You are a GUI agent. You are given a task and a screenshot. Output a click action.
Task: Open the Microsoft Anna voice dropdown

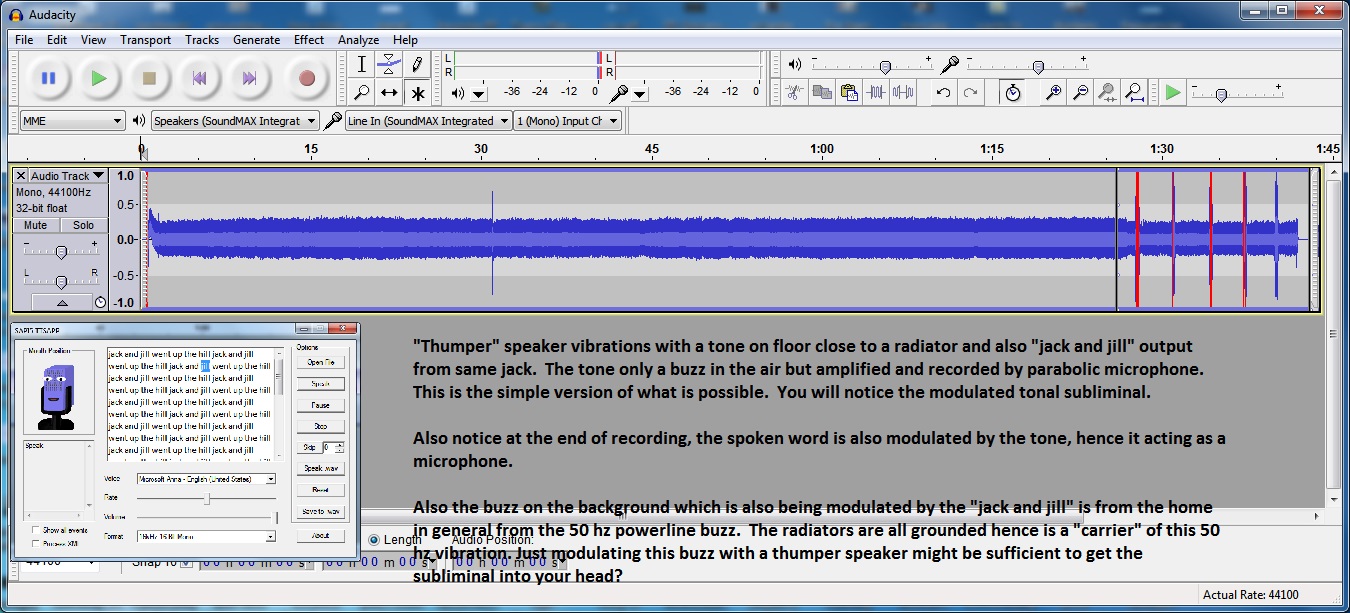(x=206, y=479)
